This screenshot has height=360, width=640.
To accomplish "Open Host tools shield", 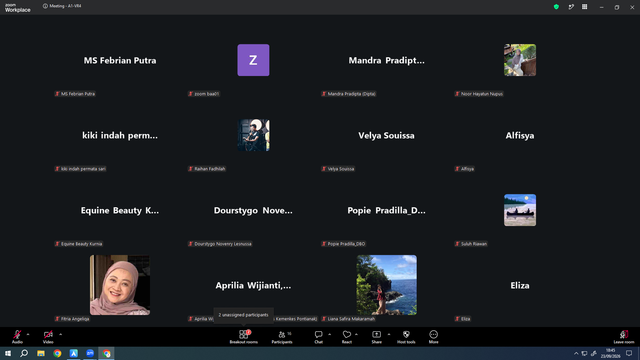I will tap(406, 337).
